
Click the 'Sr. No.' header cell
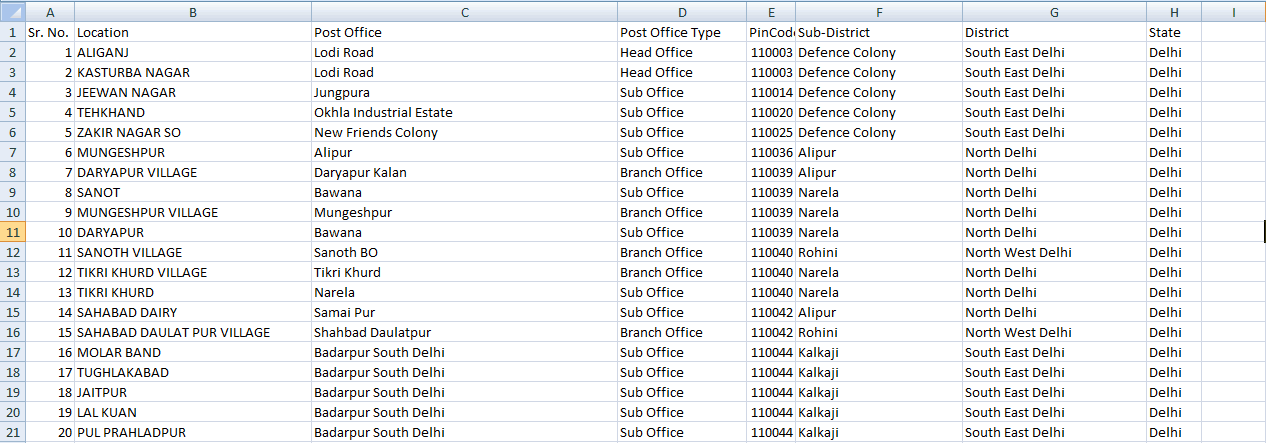49,32
